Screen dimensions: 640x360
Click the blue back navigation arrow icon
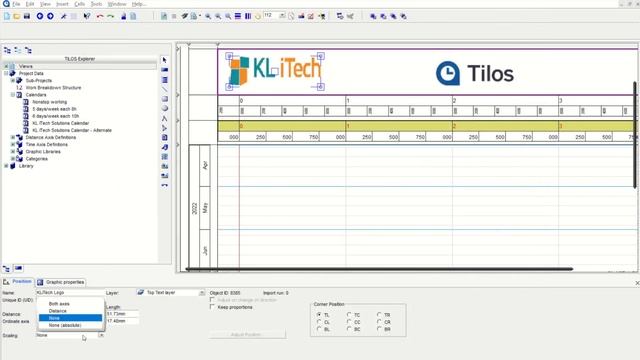pyautogui.click(x=40, y=16)
